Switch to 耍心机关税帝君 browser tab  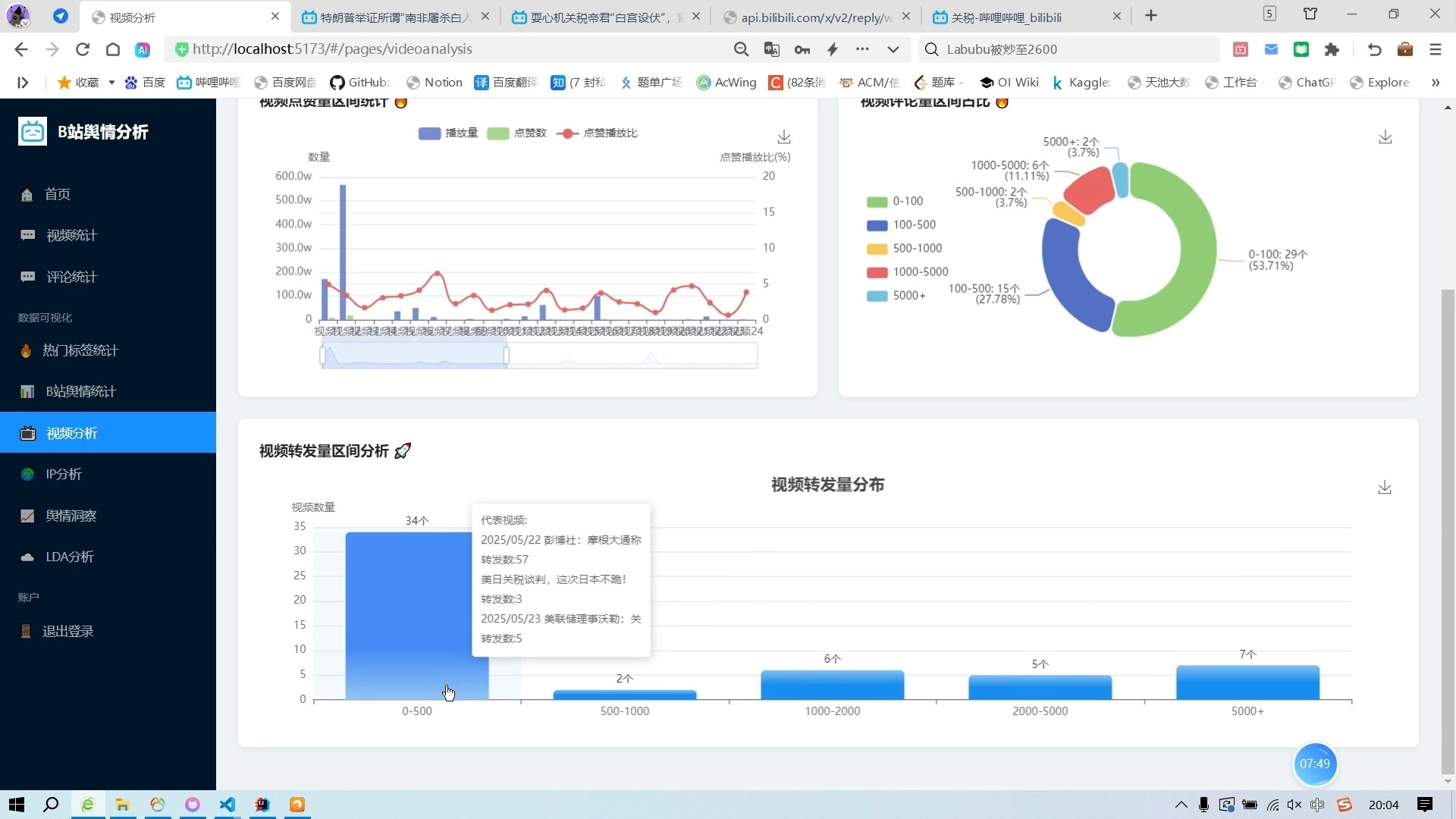(605, 17)
